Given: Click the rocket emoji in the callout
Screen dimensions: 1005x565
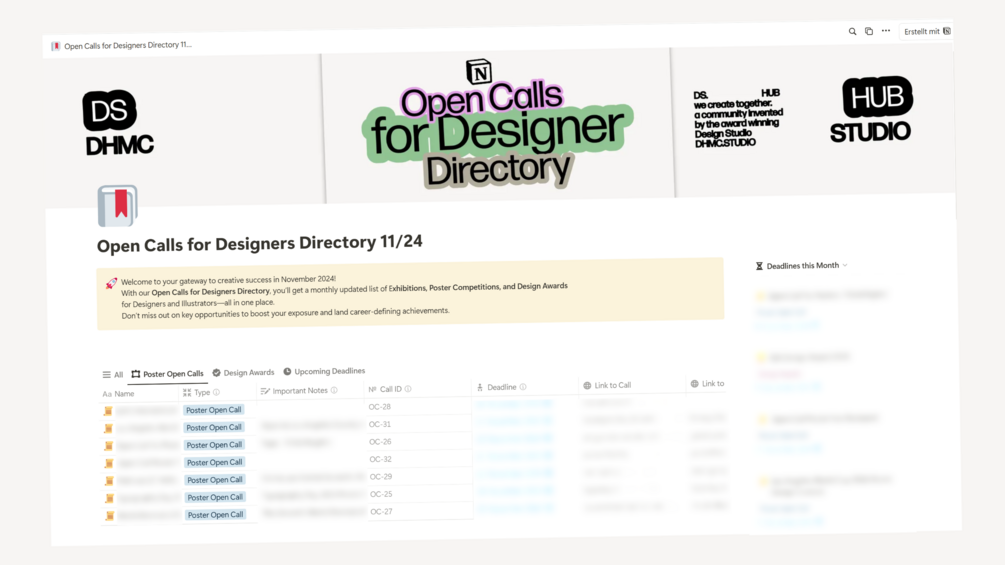Looking at the screenshot, I should click(x=112, y=283).
